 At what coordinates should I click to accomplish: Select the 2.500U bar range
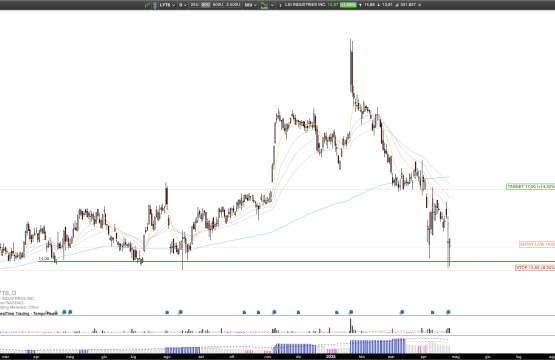233,5
